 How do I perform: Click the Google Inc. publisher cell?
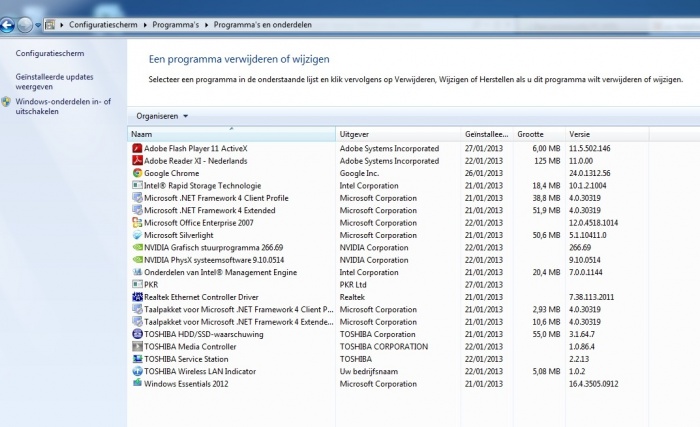point(359,173)
